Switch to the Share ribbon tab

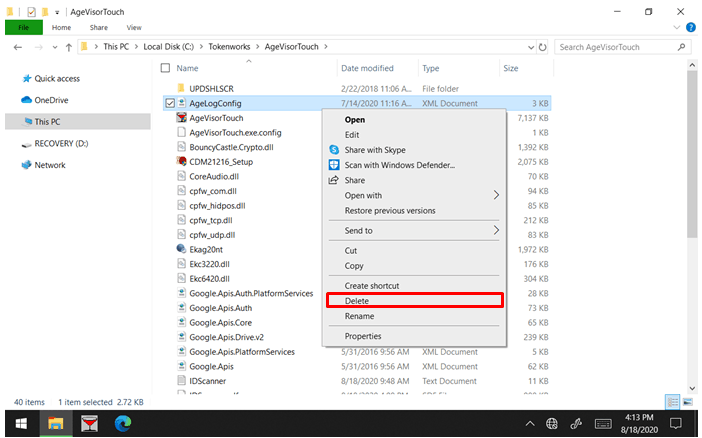[98, 27]
